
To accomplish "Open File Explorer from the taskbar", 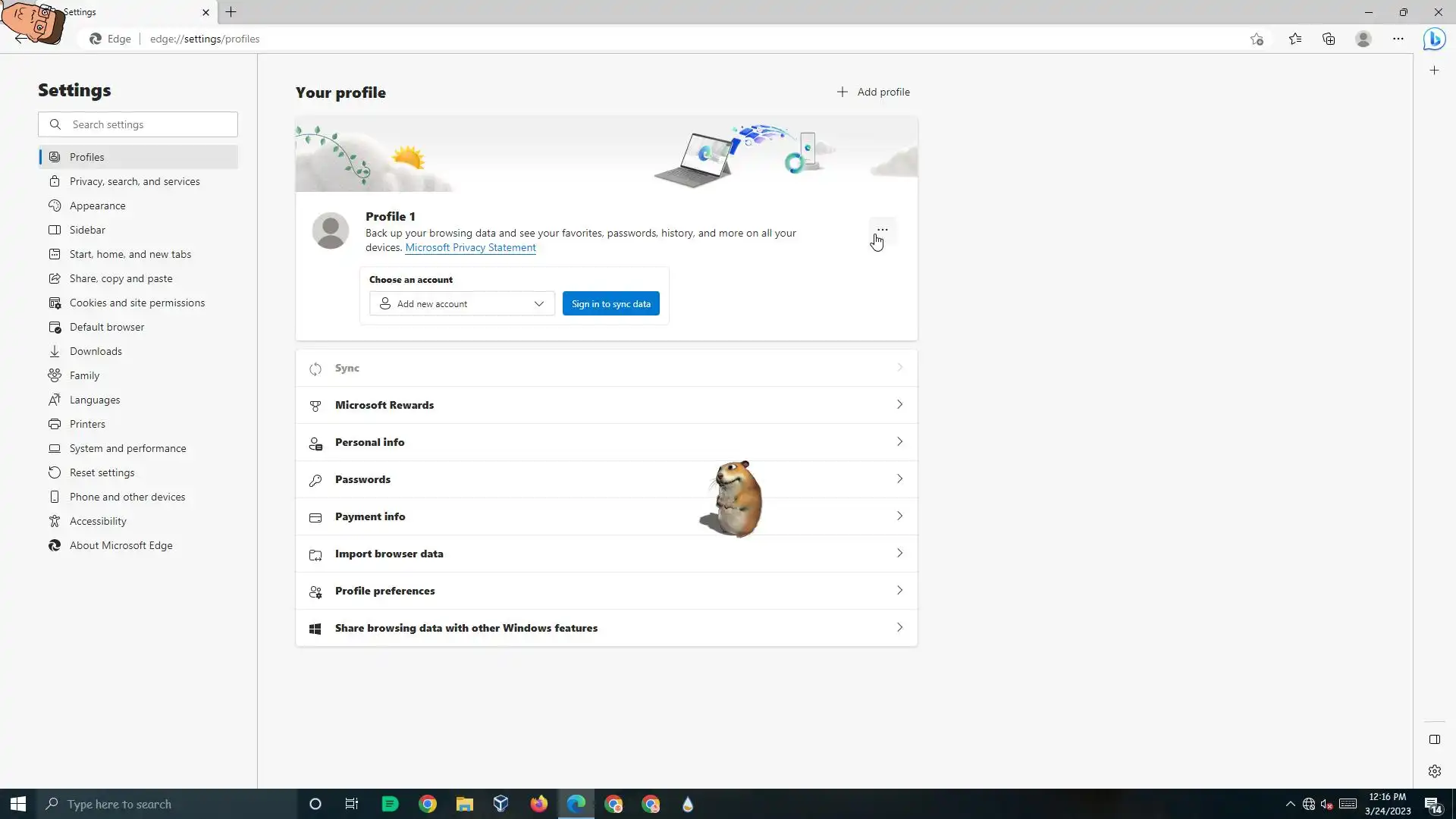I will click(464, 804).
